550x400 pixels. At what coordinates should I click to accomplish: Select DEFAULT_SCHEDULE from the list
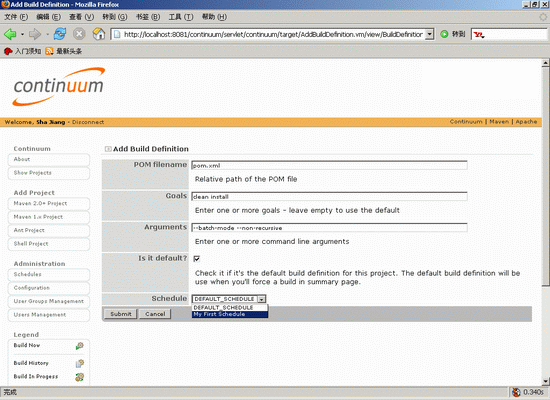230,308
